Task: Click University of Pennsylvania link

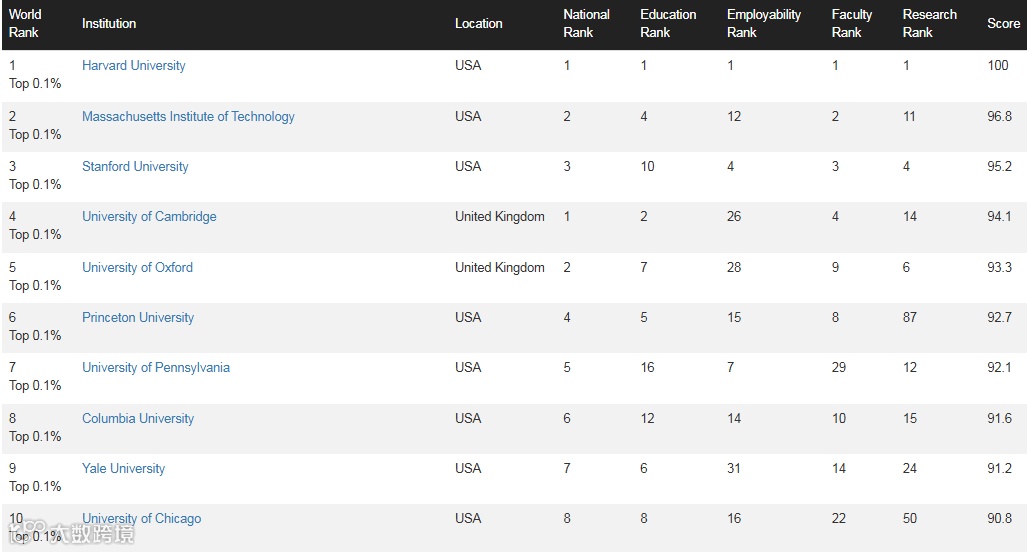Action: pyautogui.click(x=155, y=368)
